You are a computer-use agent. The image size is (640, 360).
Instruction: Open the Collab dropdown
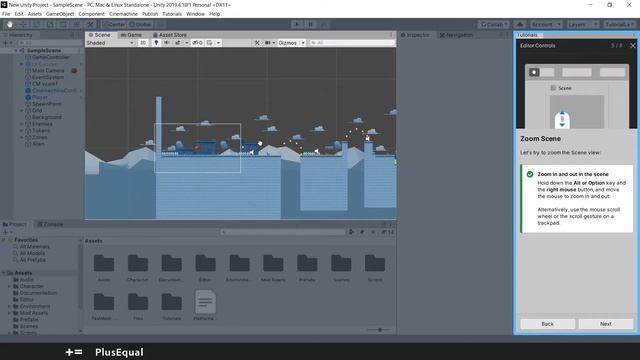click(x=494, y=24)
